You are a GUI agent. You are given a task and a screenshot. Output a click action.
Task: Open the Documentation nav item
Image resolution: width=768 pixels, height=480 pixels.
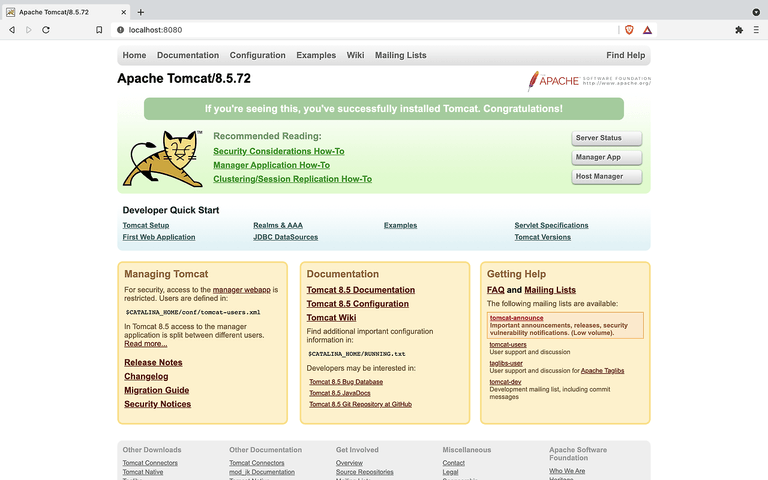point(188,55)
